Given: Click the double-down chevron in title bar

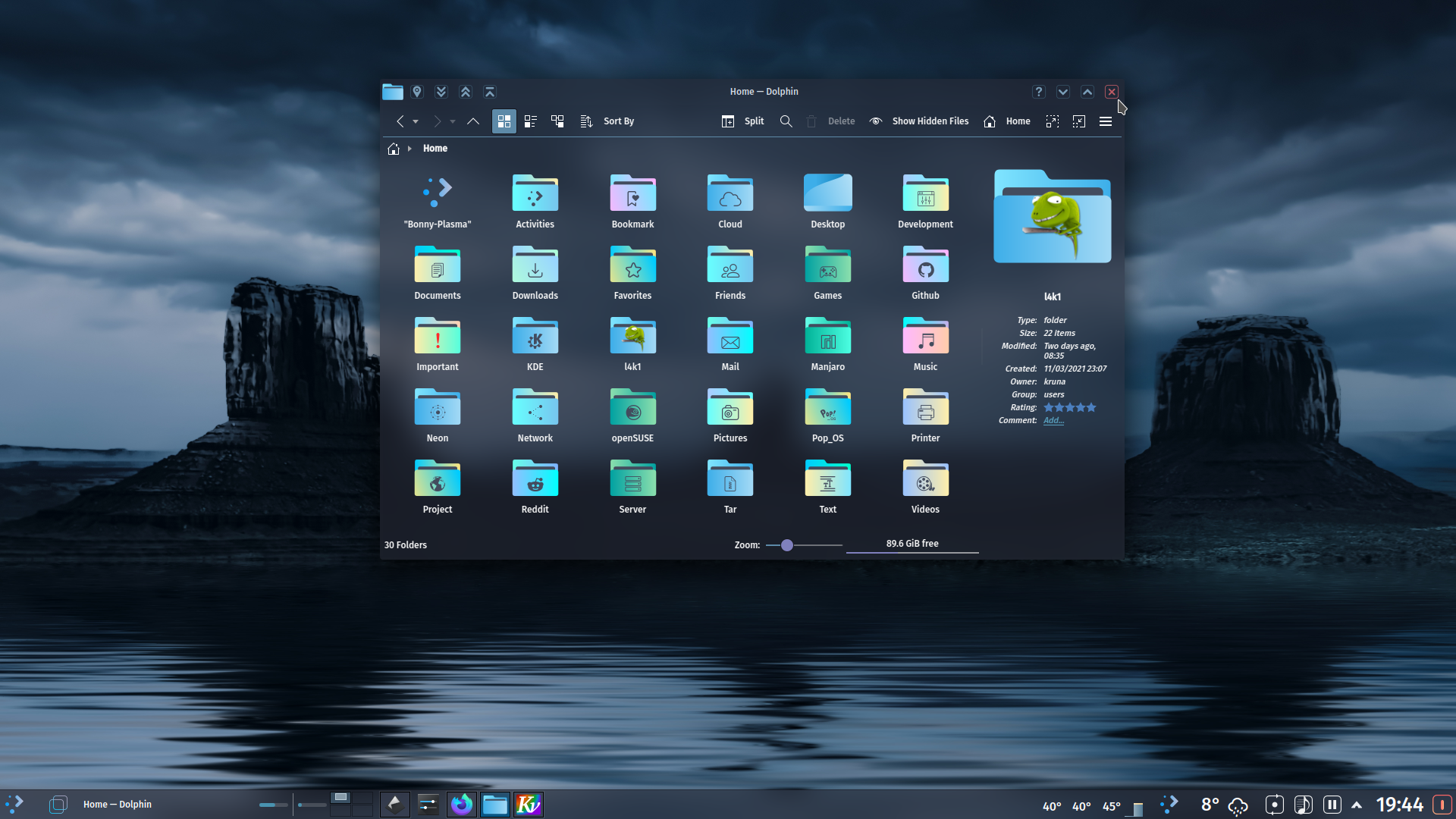Looking at the screenshot, I should (441, 92).
